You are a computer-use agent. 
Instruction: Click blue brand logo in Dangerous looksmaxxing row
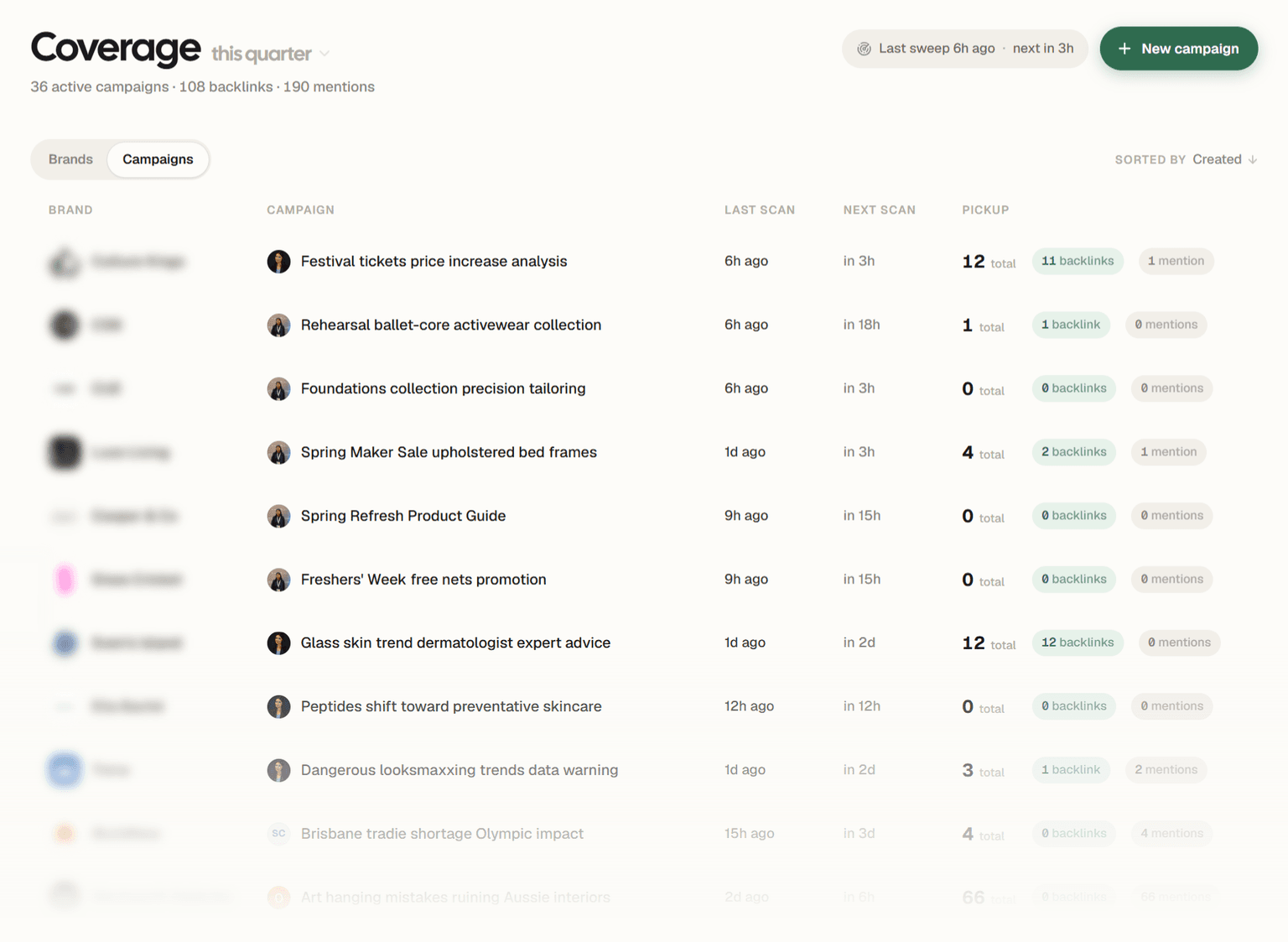65,770
